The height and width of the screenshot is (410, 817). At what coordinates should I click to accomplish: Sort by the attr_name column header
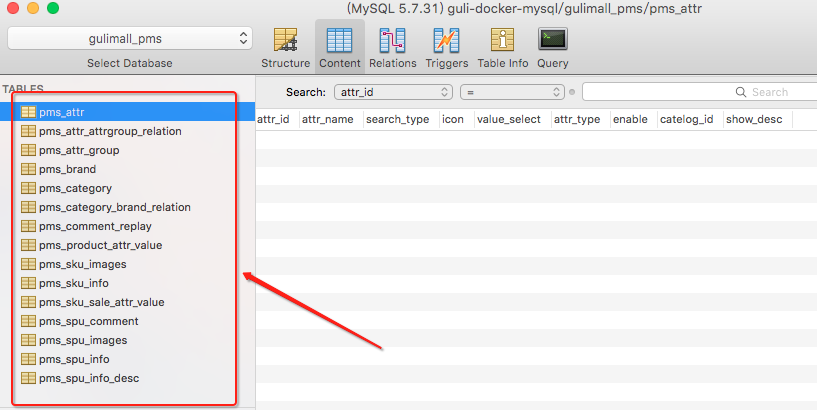(327, 119)
